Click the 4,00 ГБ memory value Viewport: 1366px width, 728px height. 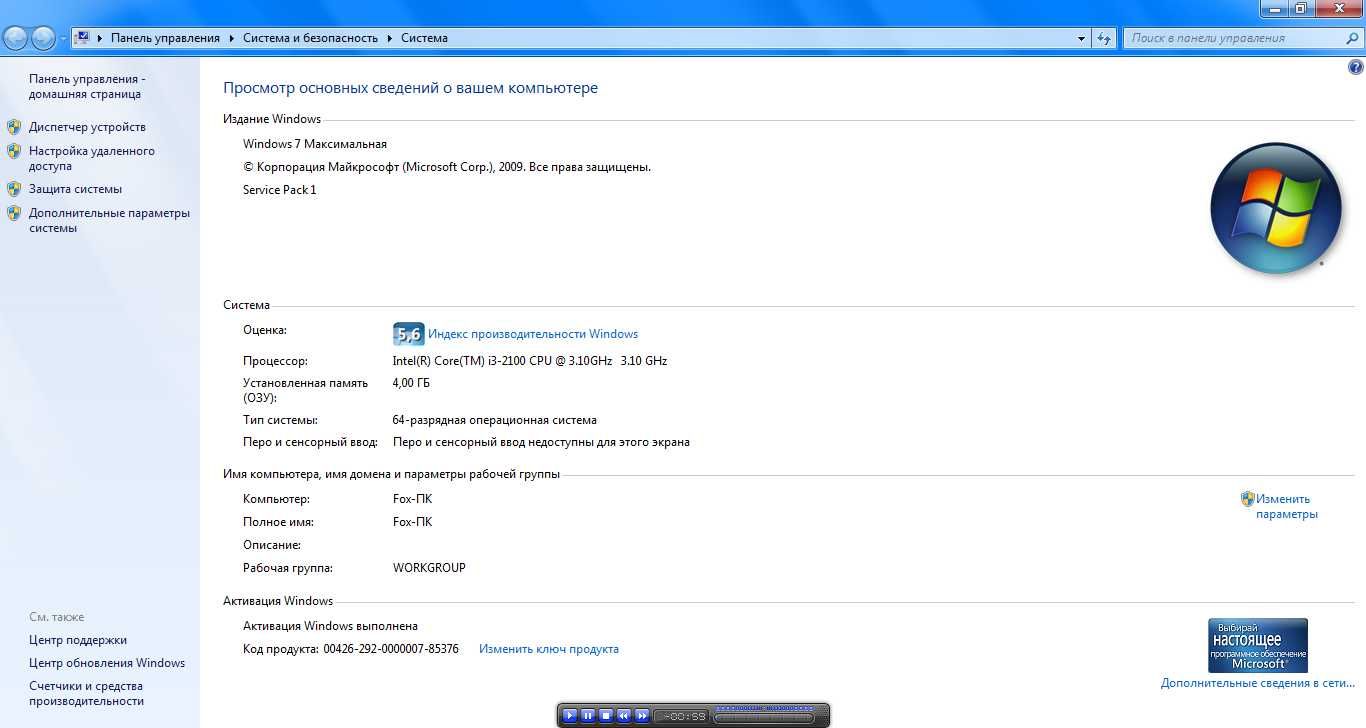coord(412,383)
